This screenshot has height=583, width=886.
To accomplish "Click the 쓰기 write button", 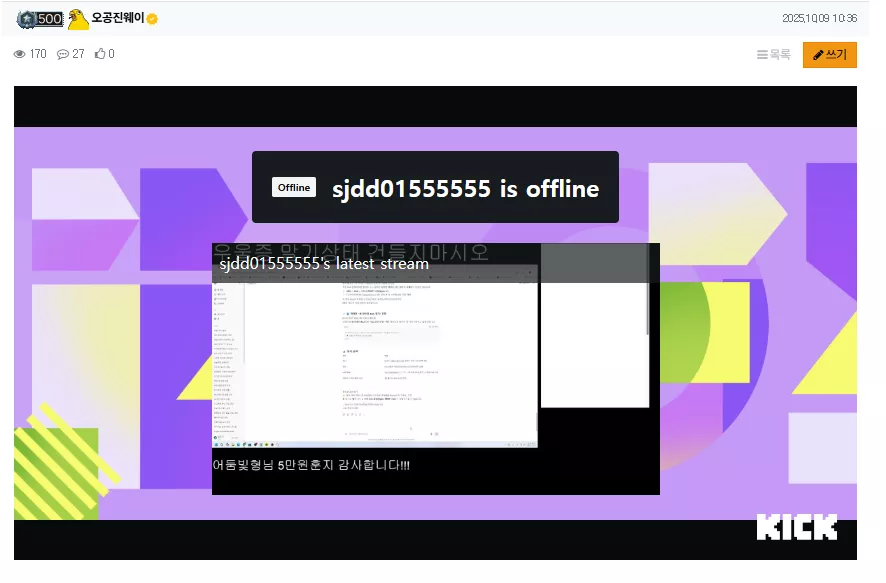I will click(829, 55).
